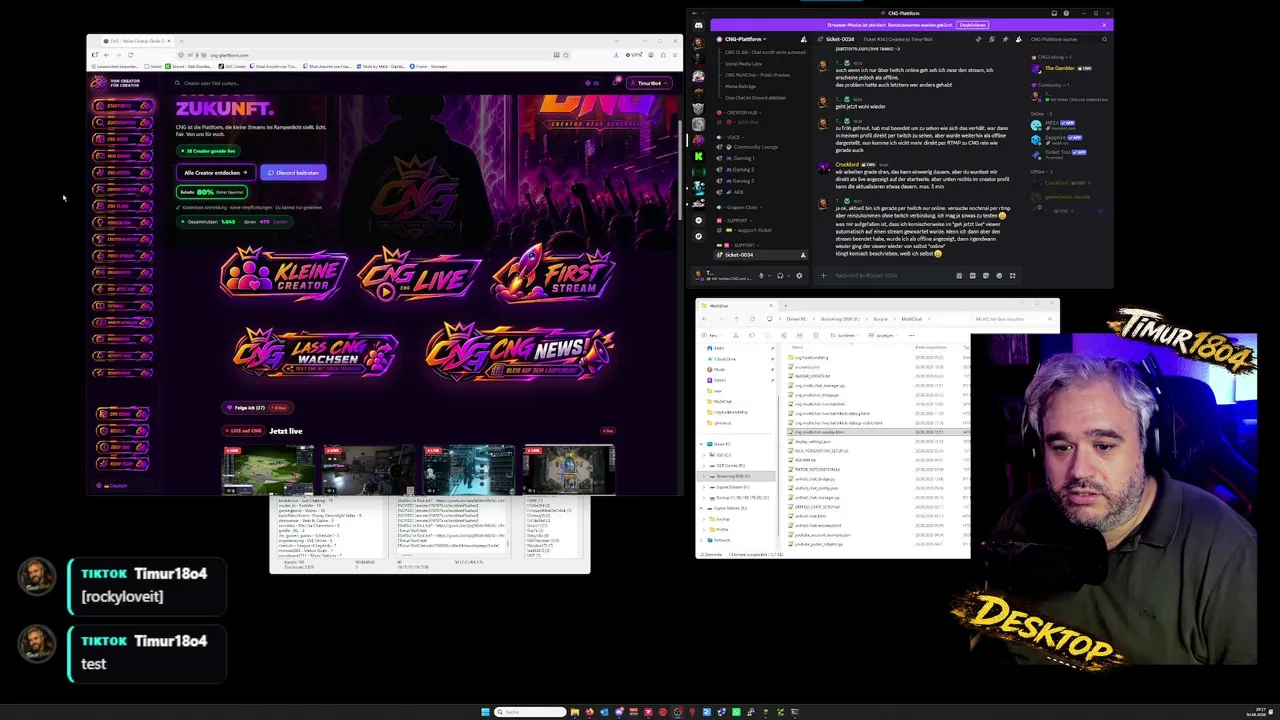Open the gift icon in Discord message bar
1280x720 pixels.
coord(959,275)
